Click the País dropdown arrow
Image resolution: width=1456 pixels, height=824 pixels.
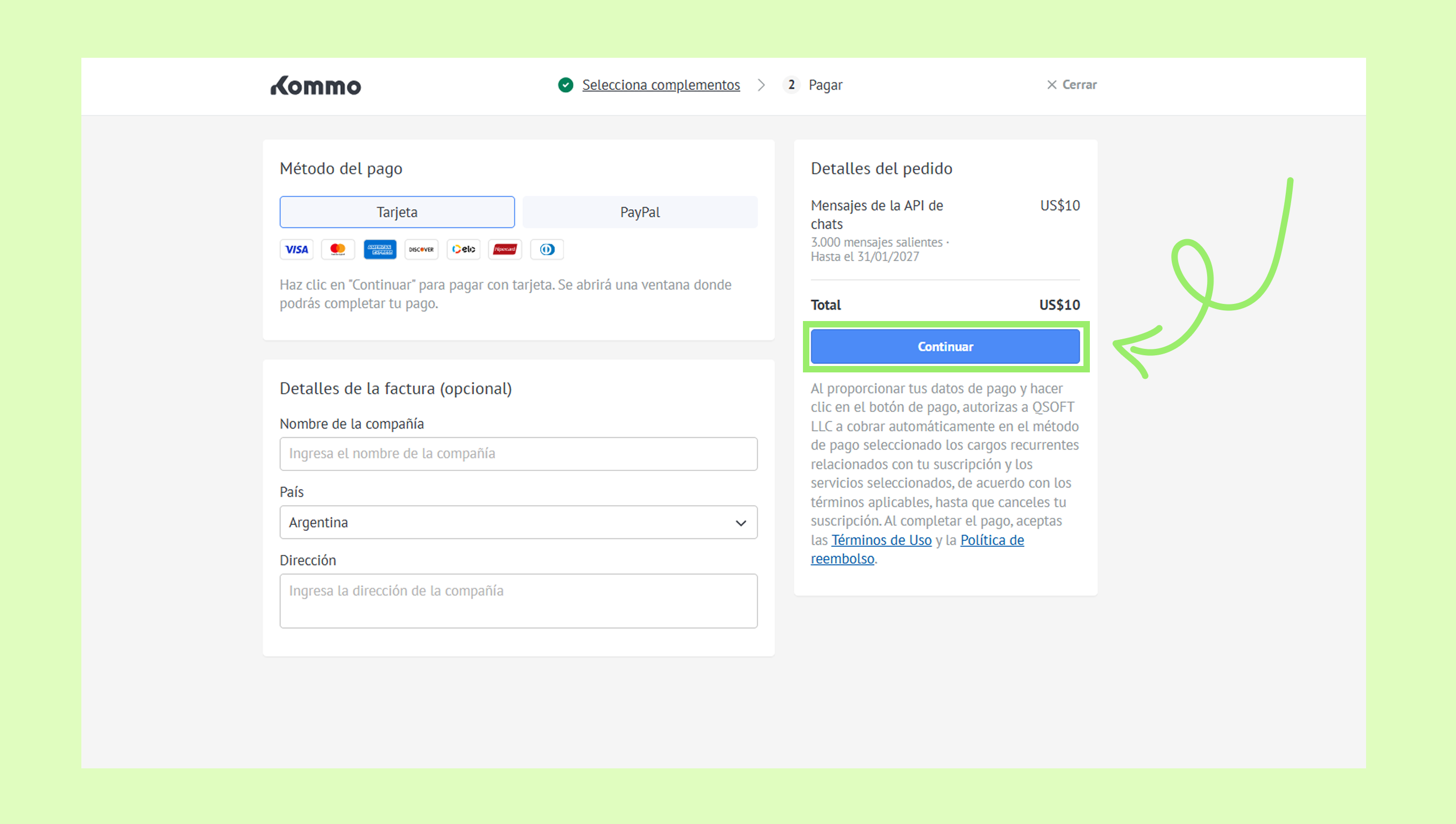pos(740,523)
